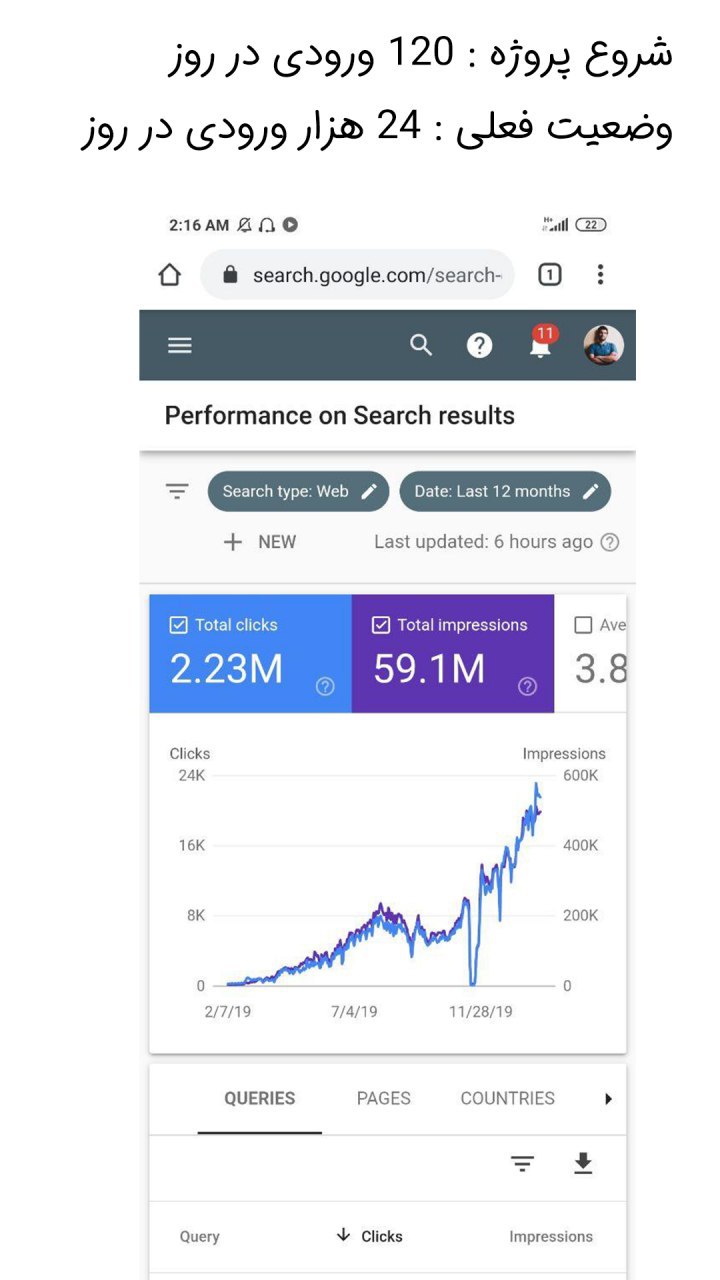Open the hamburger navigation menu
The height and width of the screenshot is (1280, 720).
tap(180, 345)
